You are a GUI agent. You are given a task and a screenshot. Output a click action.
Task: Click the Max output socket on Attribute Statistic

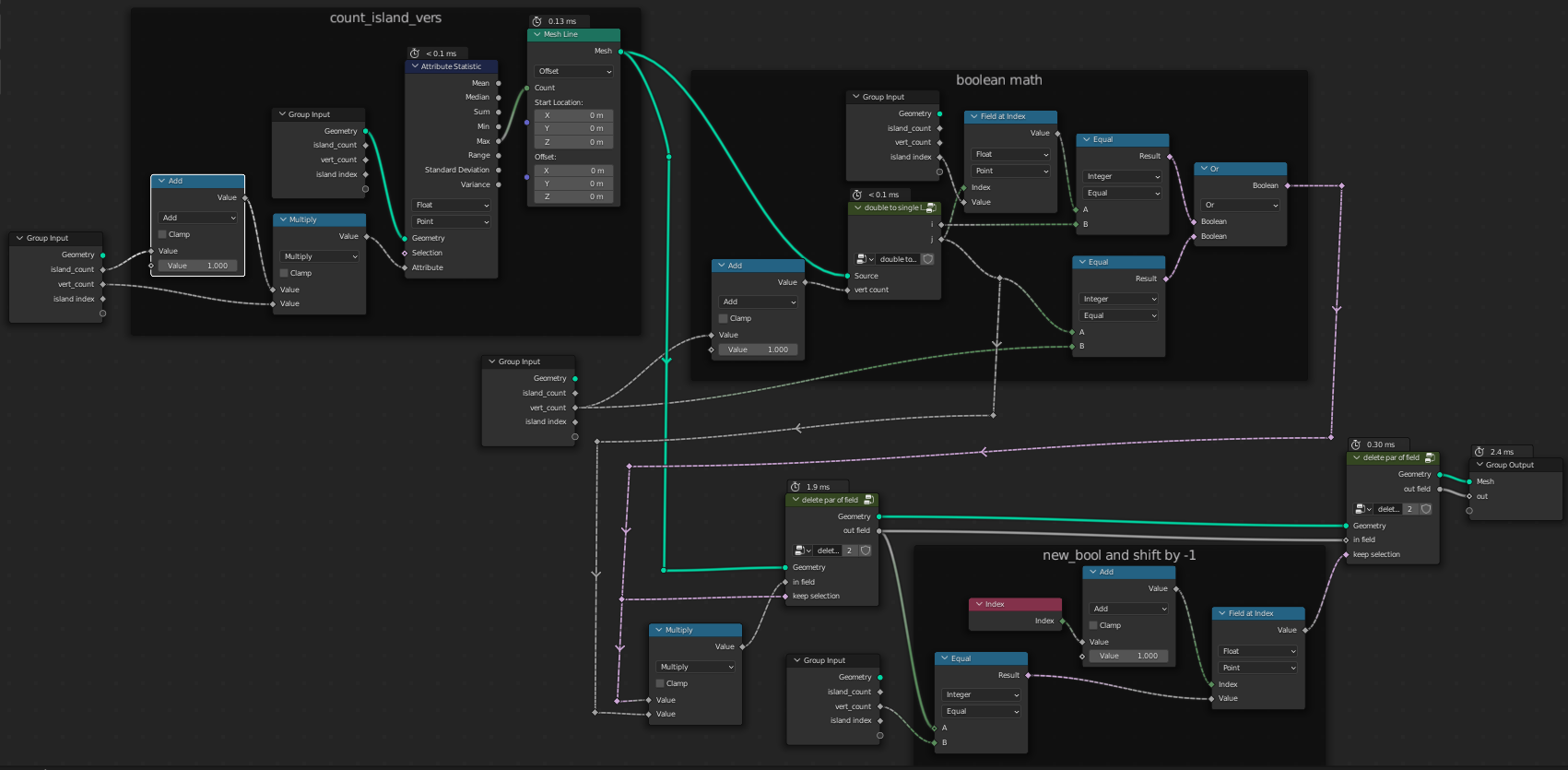(x=499, y=141)
